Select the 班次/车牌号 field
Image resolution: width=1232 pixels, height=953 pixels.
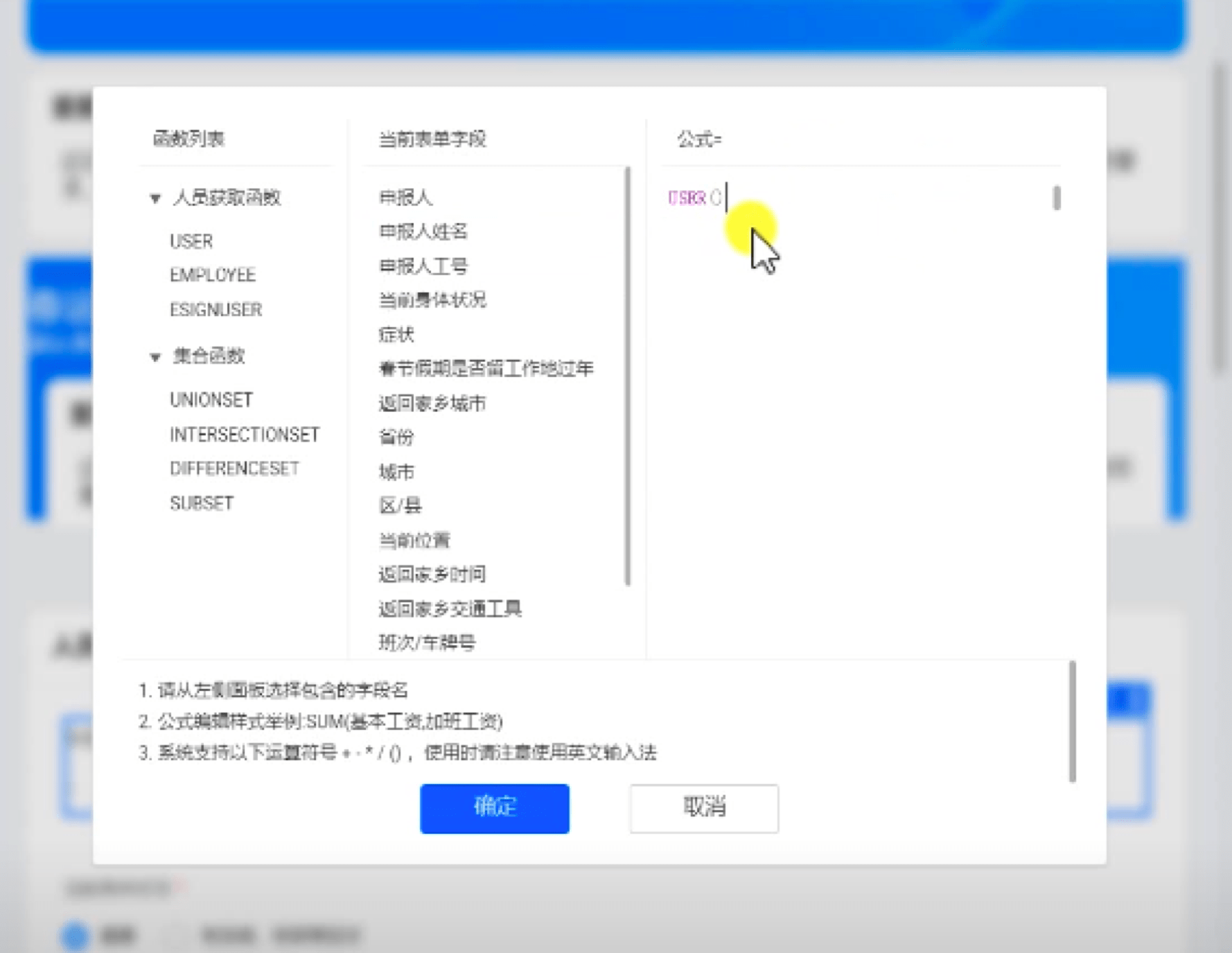[x=427, y=643]
